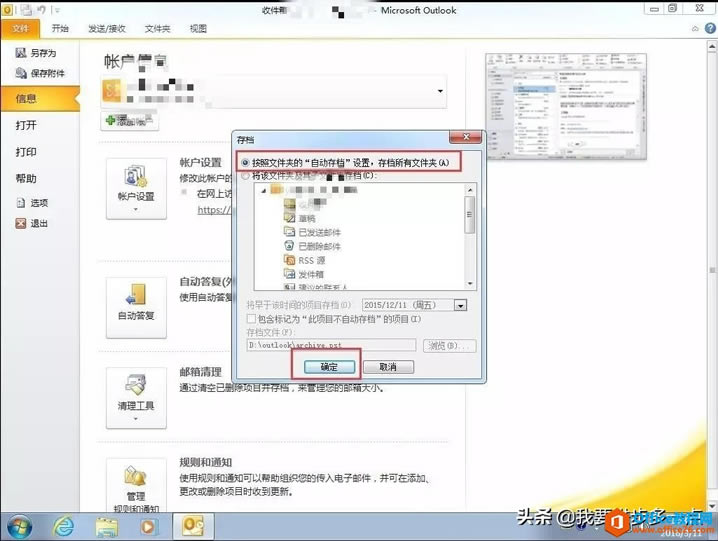The width and height of the screenshot is (718, 541).
Task: Click the inbox preview thumbnail
Action: tap(566, 106)
